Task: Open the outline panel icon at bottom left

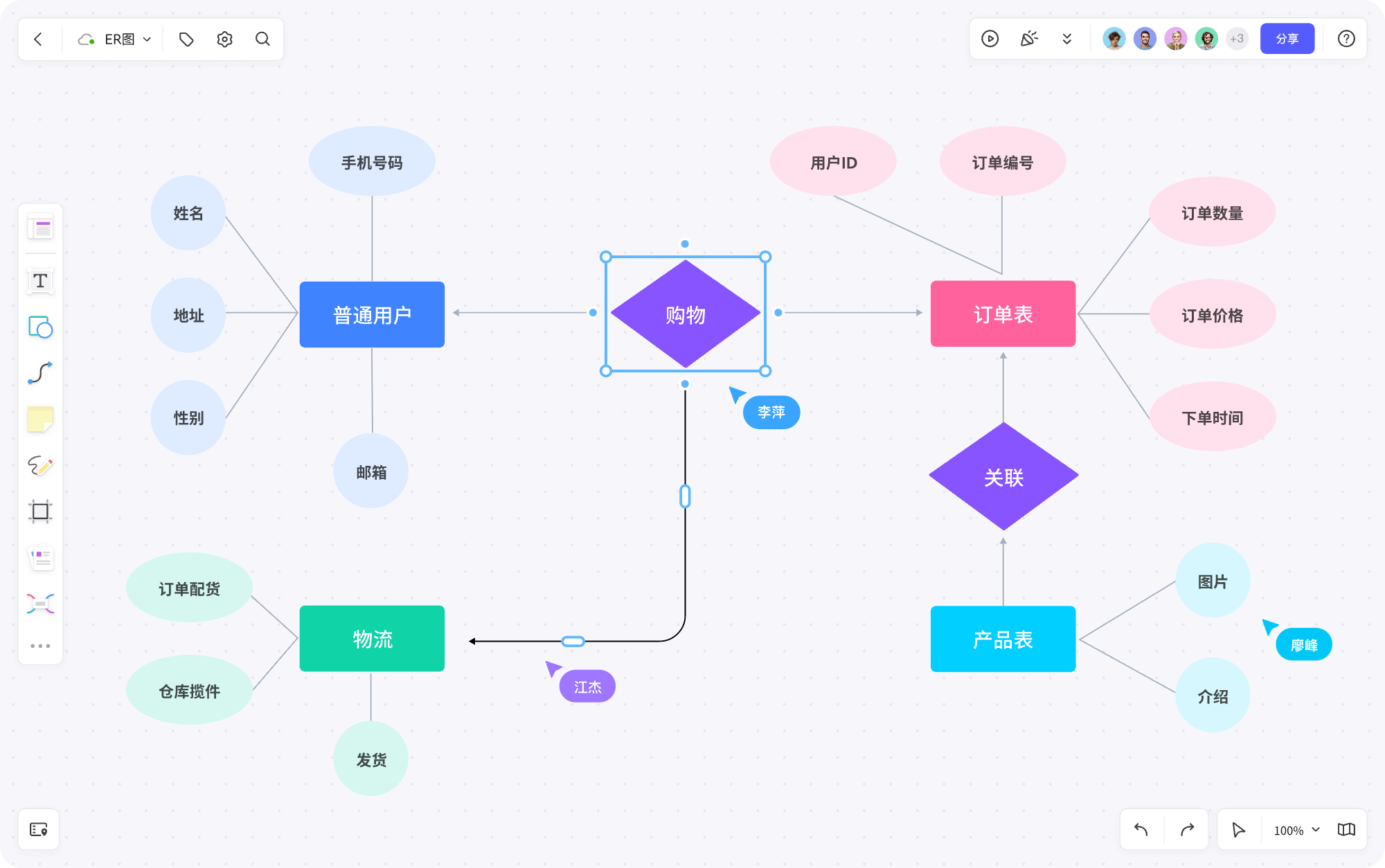Action: [39, 829]
